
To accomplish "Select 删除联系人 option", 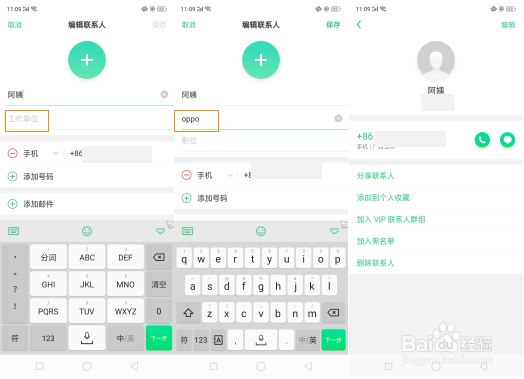I will [375, 263].
